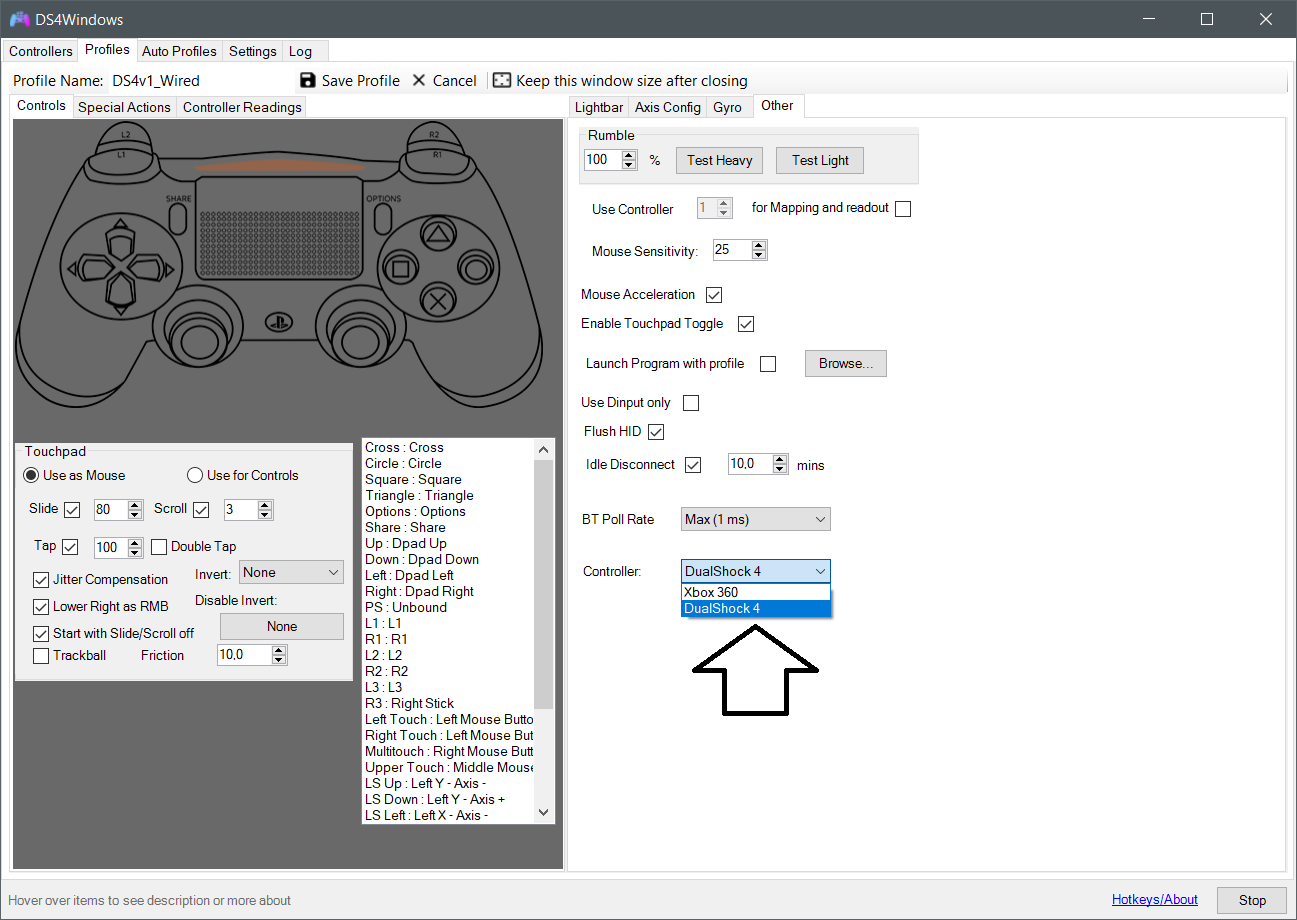The height and width of the screenshot is (920, 1297).
Task: Click the Stop button
Action: point(1252,900)
